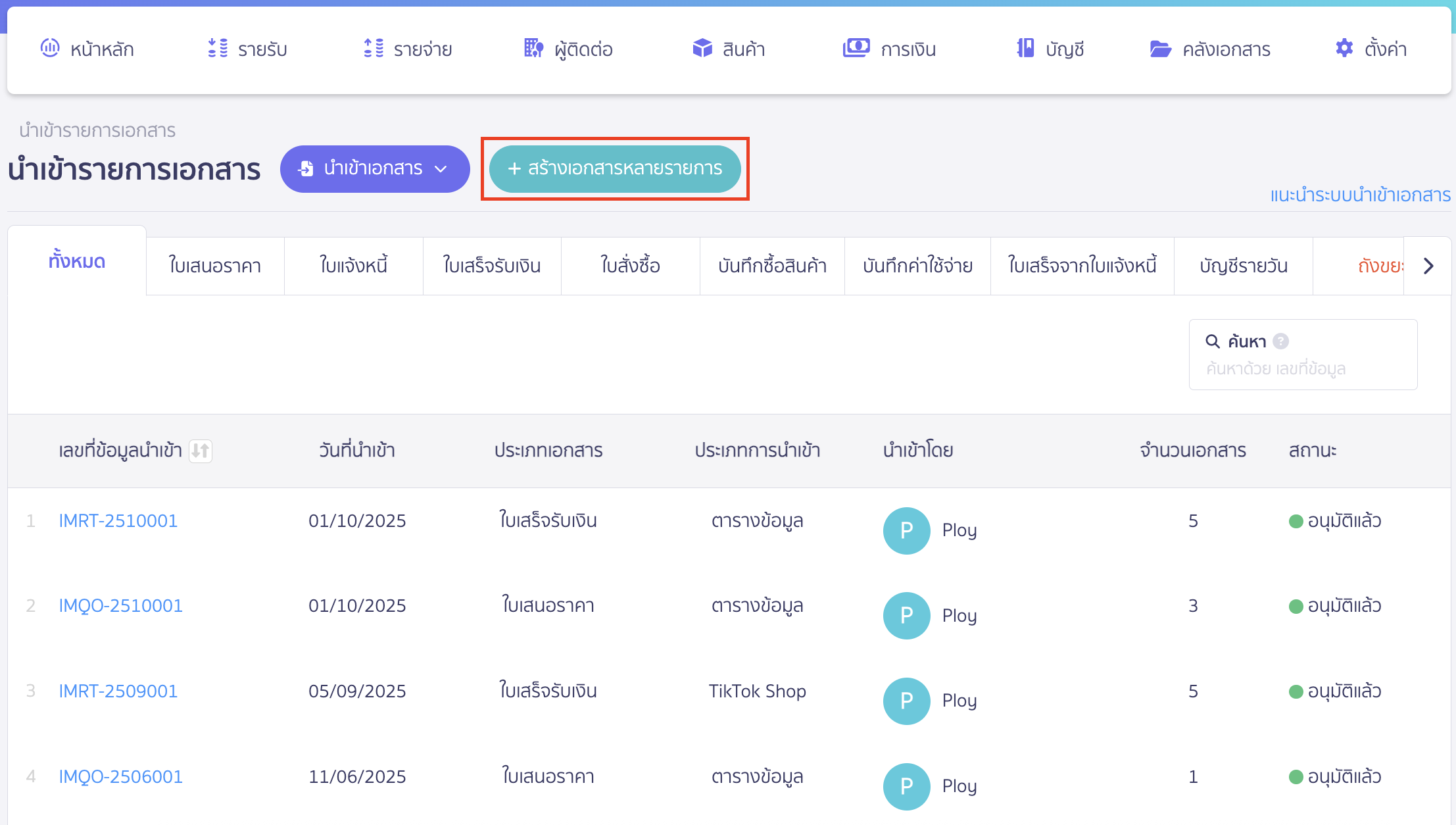
Task: Open the สินค้า products section
Action: point(729,49)
